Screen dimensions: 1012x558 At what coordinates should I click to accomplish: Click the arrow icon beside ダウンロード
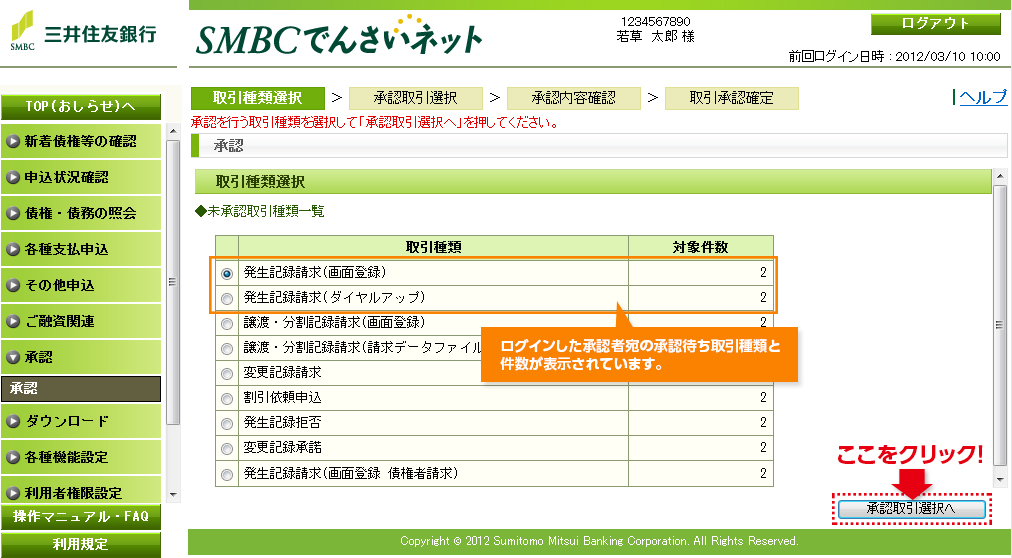[x=13, y=422]
